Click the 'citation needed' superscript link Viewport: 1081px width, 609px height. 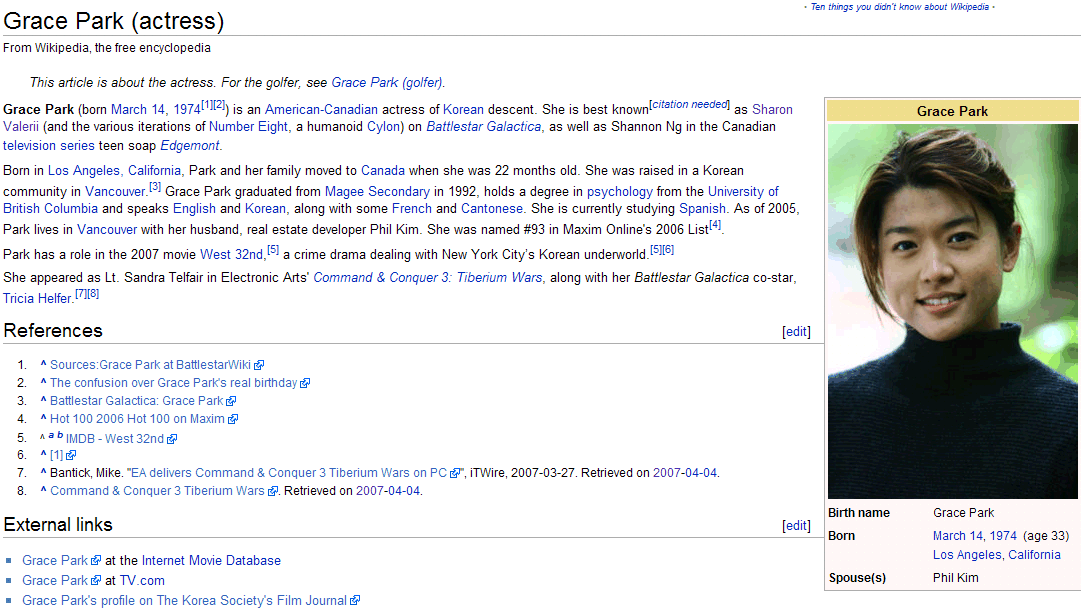coord(689,105)
